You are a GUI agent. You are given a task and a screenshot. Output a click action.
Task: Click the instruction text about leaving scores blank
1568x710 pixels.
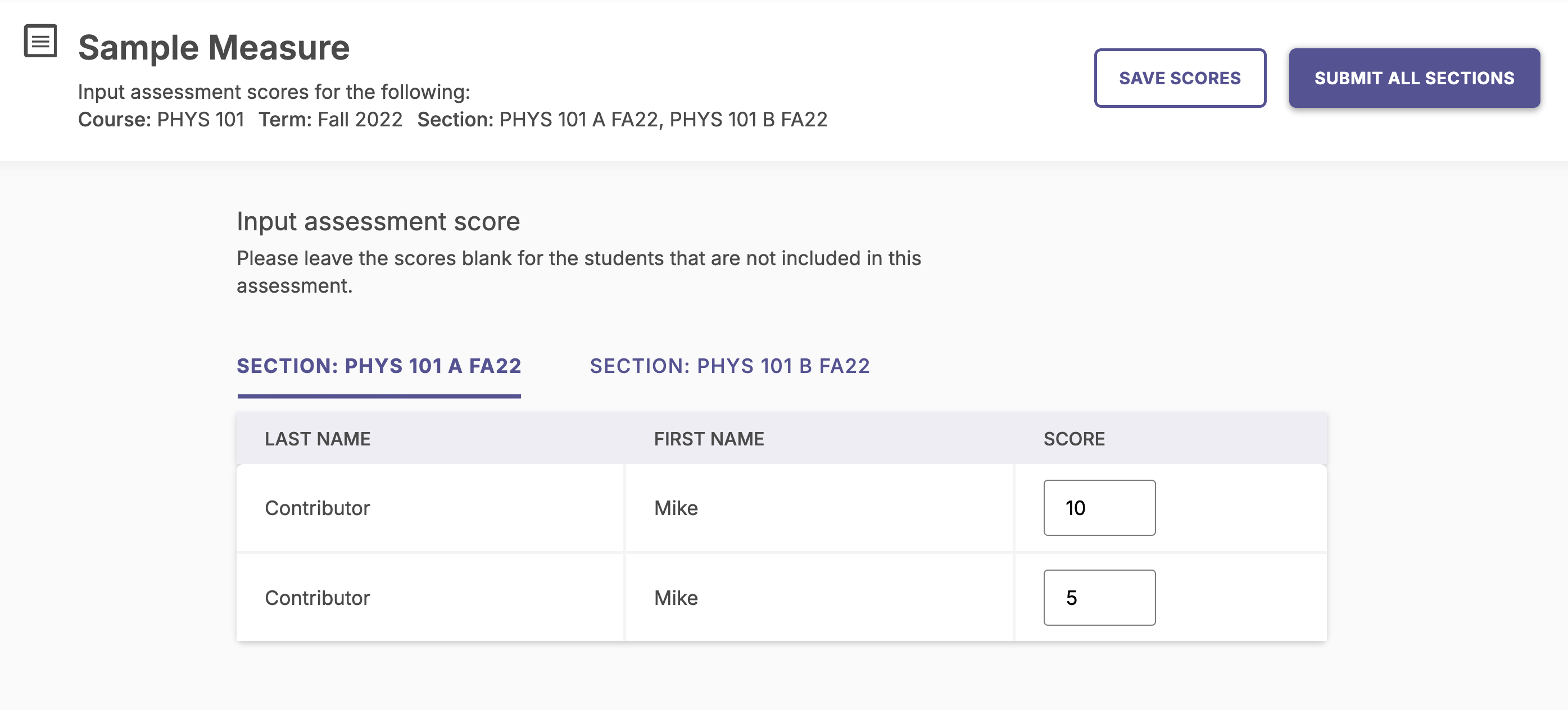pyautogui.click(x=578, y=271)
